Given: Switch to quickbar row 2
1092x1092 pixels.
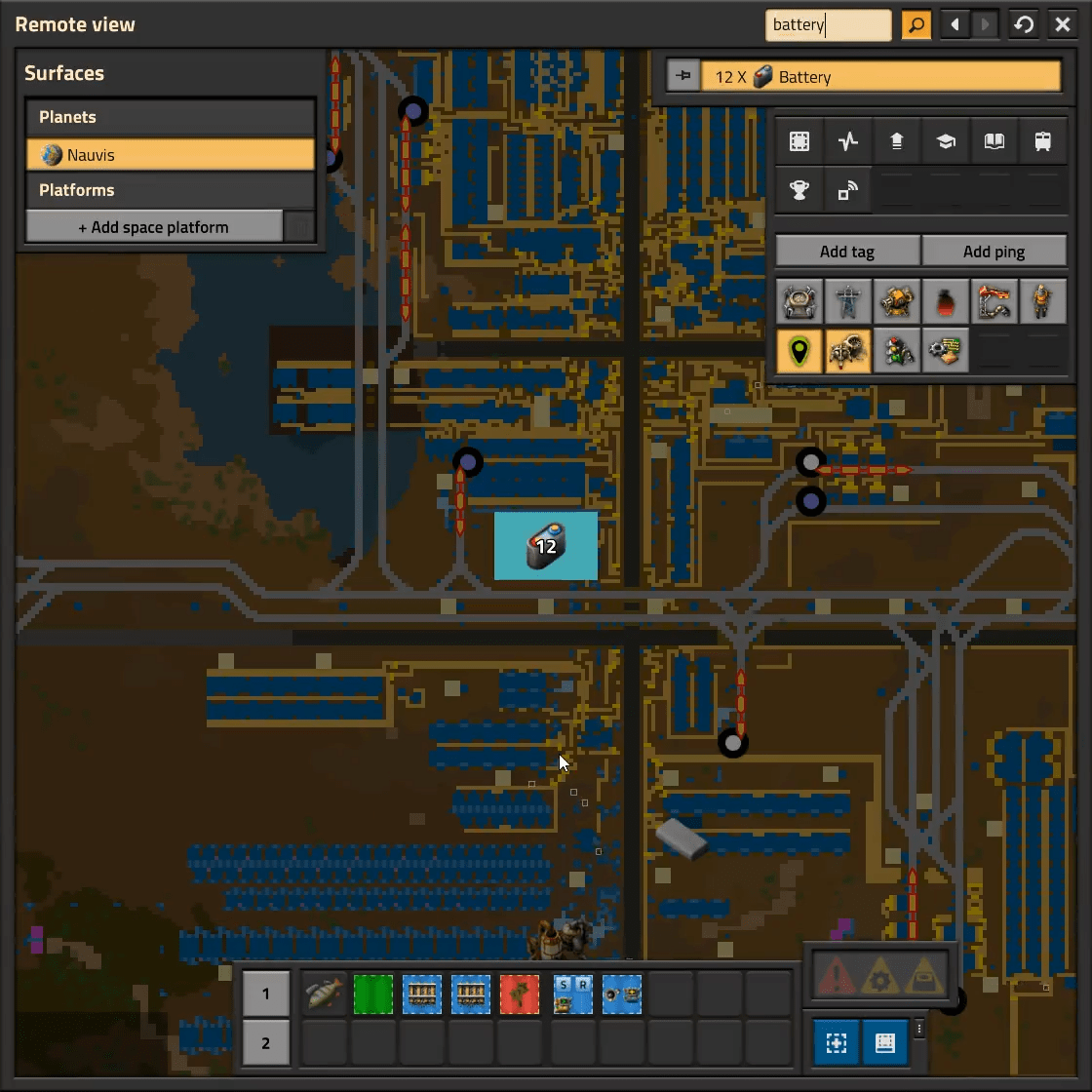Looking at the screenshot, I should [x=265, y=1043].
